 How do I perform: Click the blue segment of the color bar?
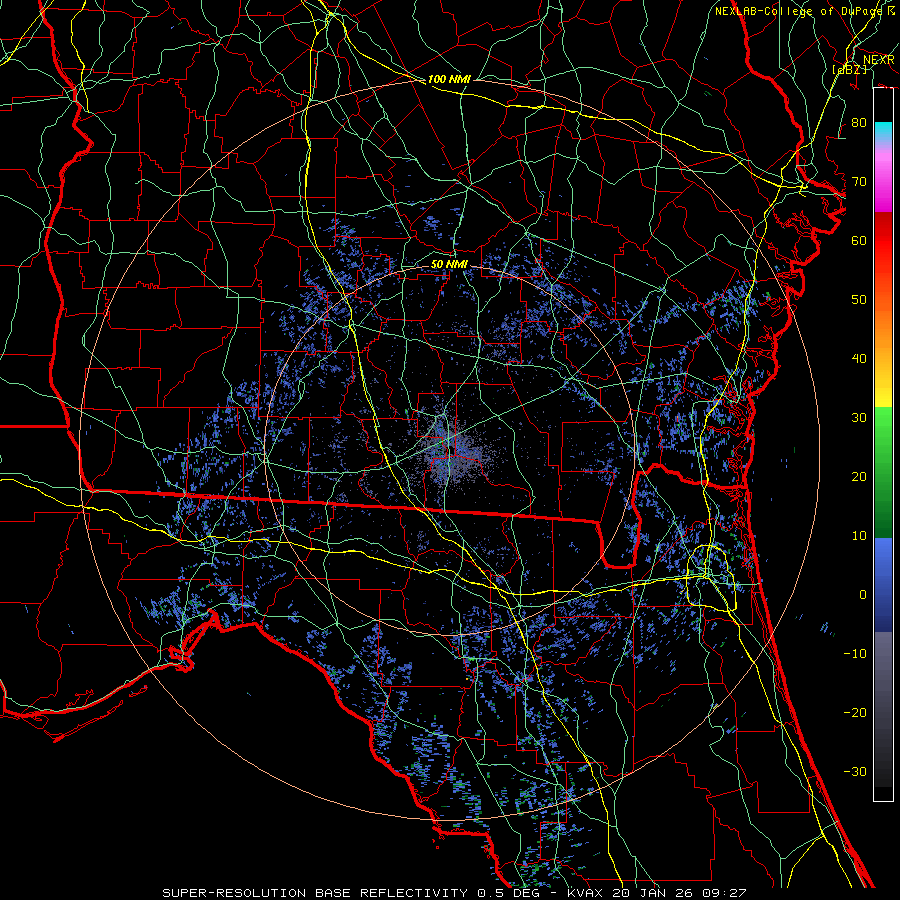pyautogui.click(x=883, y=585)
